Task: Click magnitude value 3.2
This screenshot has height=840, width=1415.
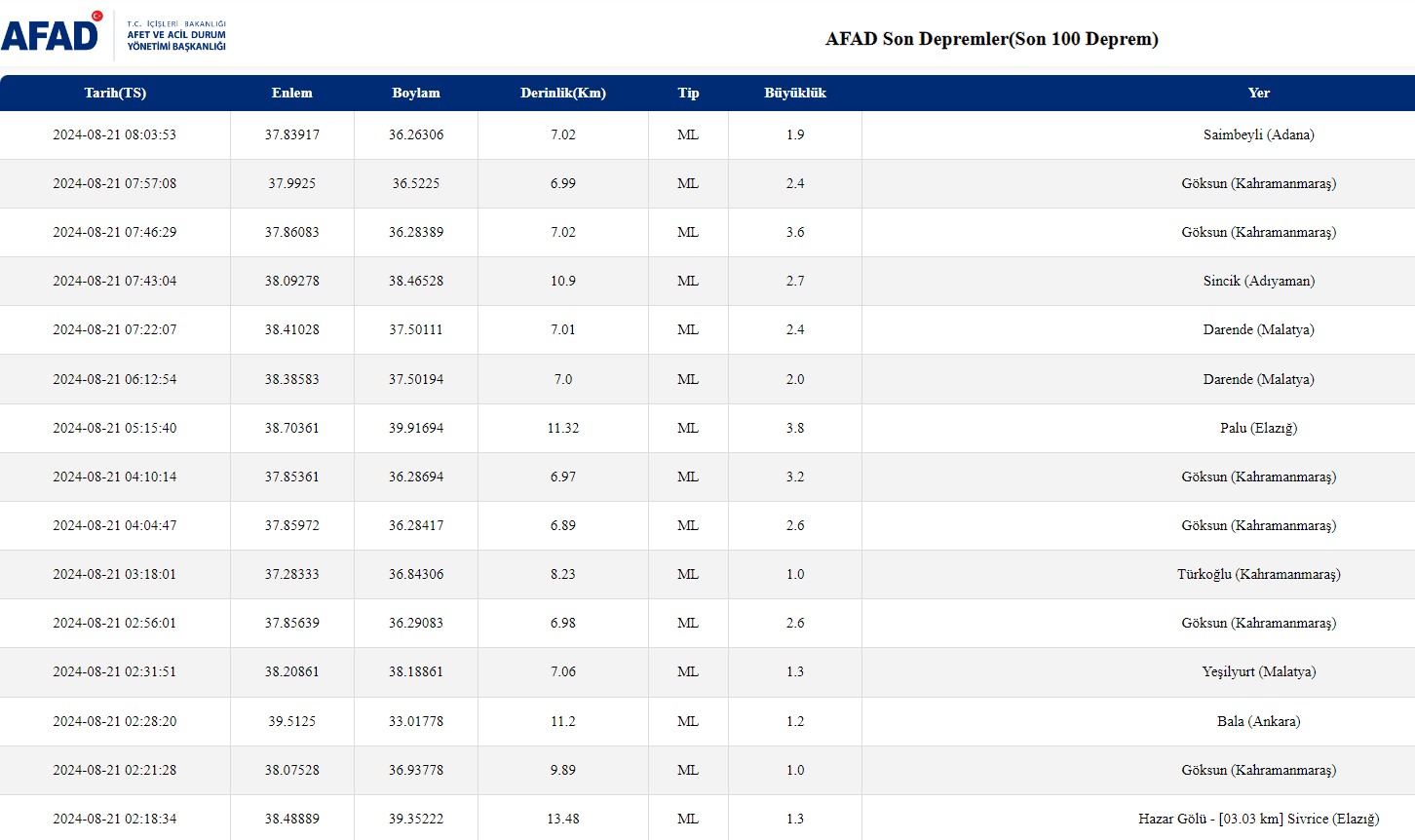Action: pyautogui.click(x=795, y=477)
